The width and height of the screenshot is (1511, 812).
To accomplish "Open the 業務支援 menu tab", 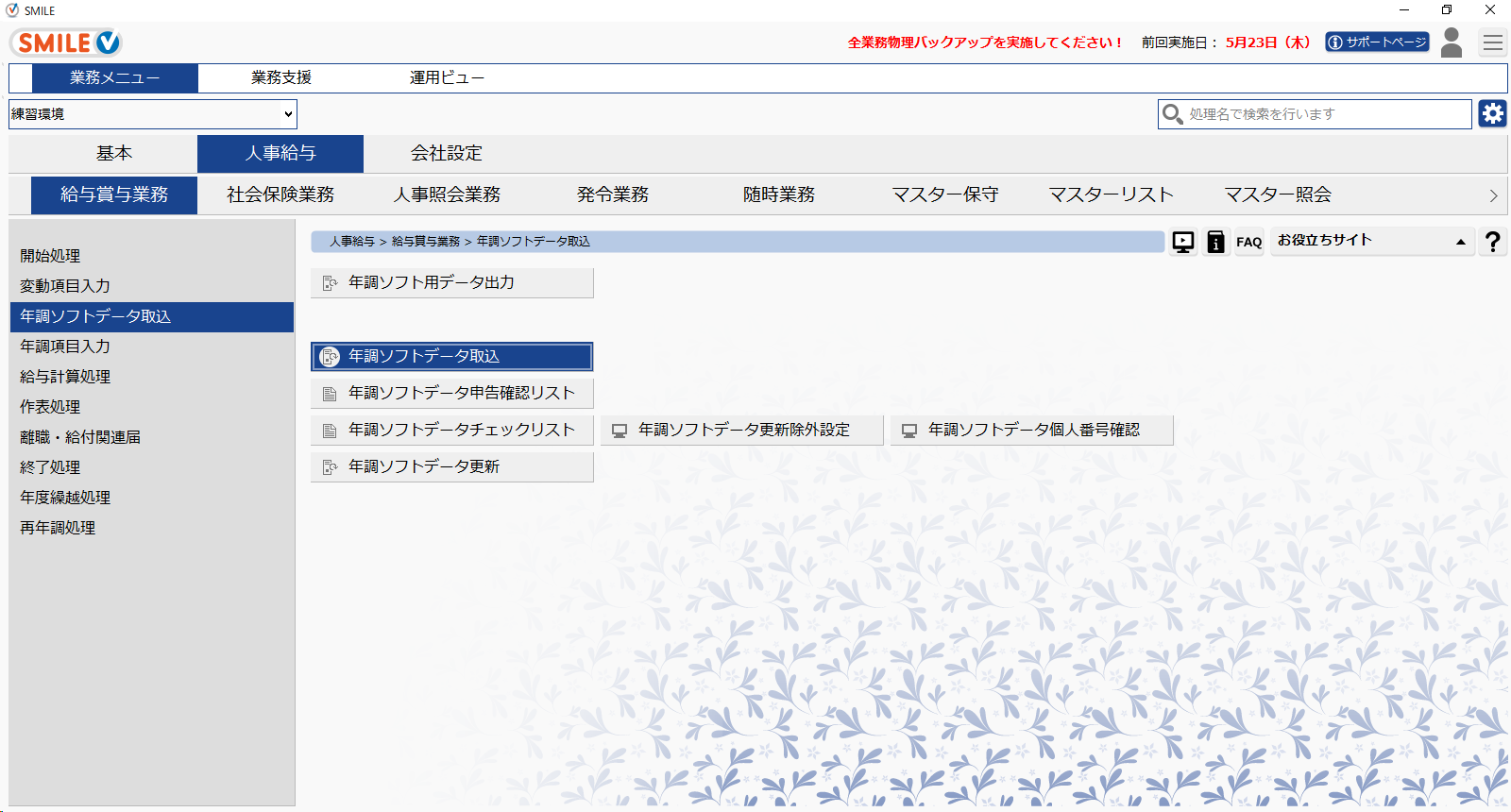I will click(280, 77).
